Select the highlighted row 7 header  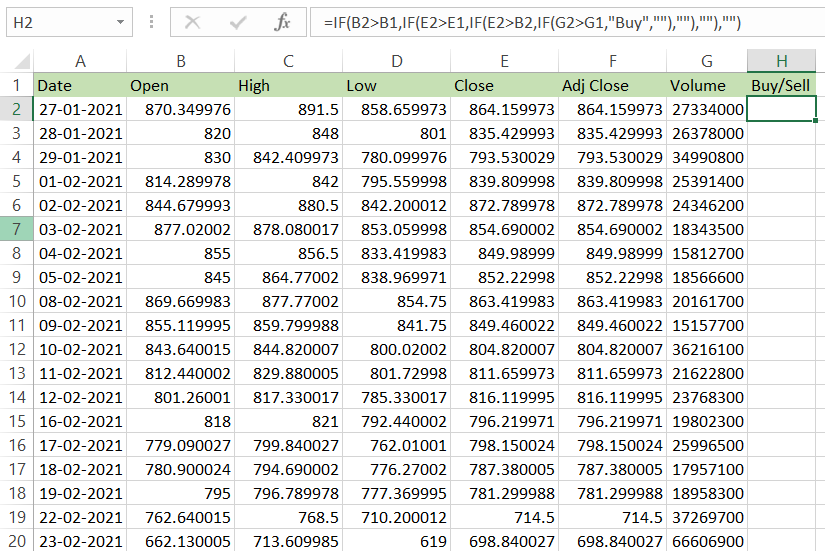[16, 230]
